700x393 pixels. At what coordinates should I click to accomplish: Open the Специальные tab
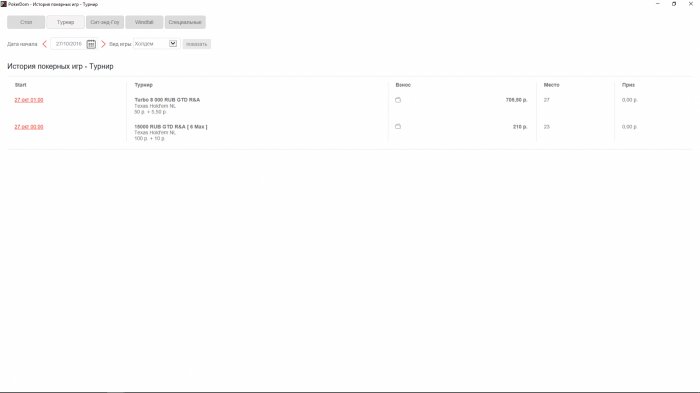pyautogui.click(x=185, y=22)
